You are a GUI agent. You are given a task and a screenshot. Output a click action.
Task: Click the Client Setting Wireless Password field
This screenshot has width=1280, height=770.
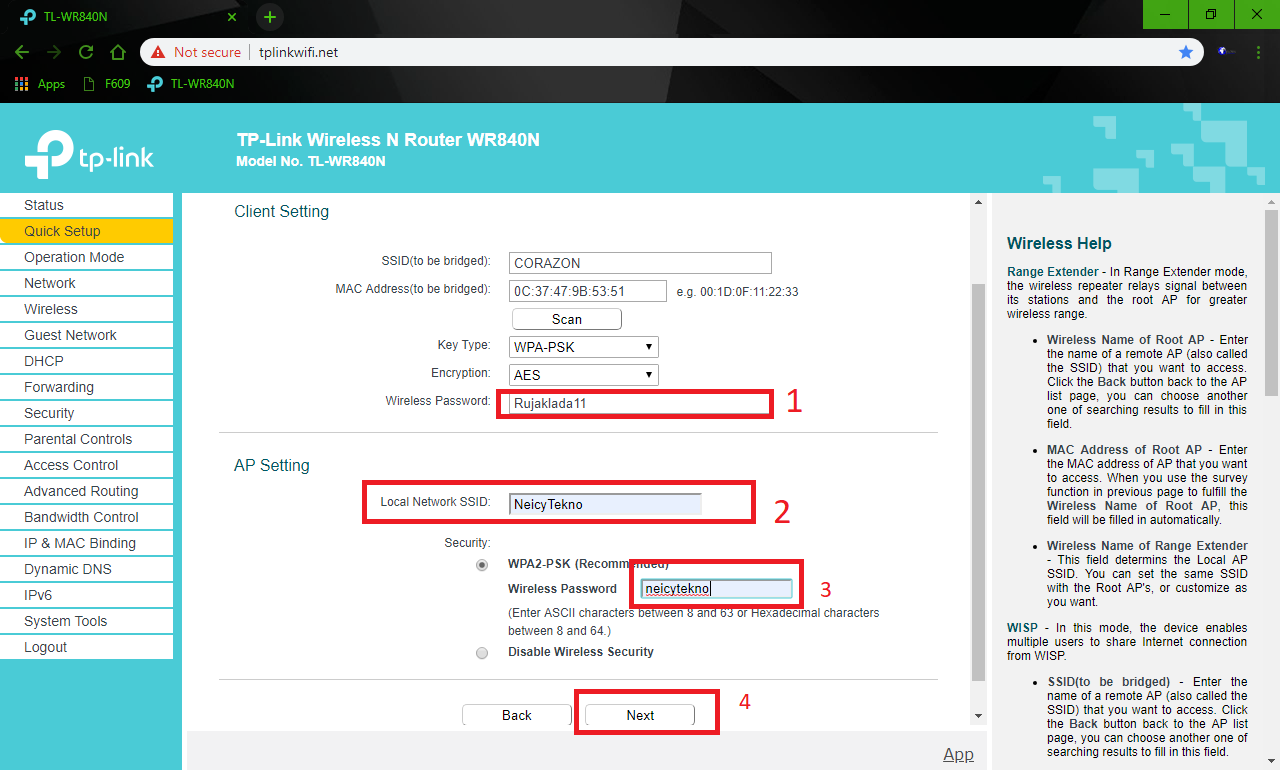[640, 404]
